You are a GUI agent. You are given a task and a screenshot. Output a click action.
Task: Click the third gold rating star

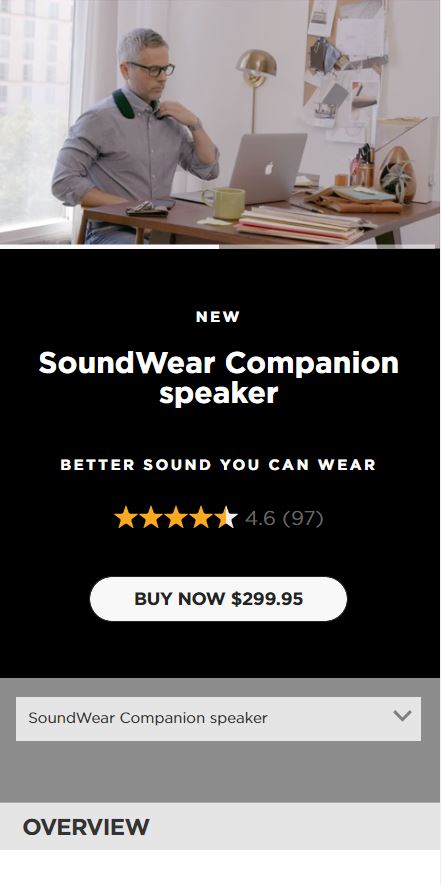(x=176, y=518)
